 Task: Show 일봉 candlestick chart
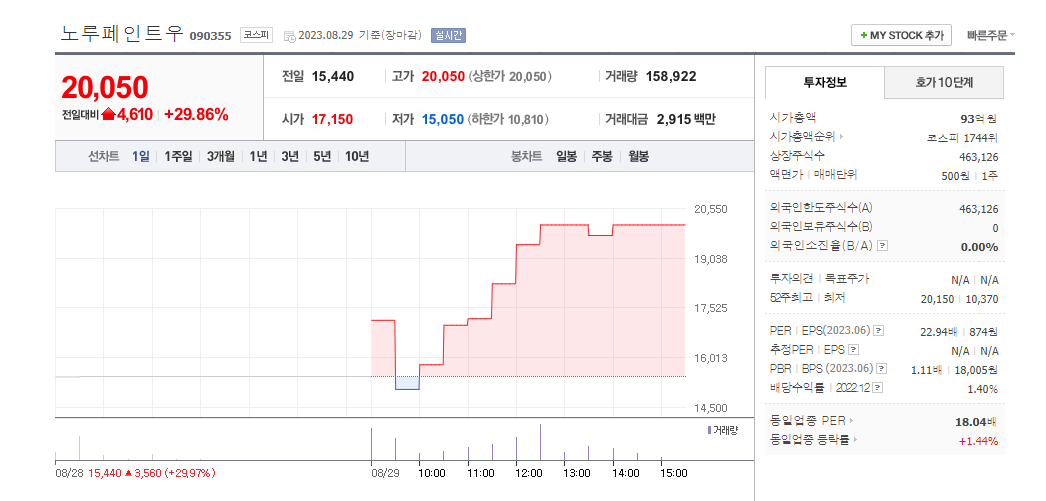click(x=566, y=157)
